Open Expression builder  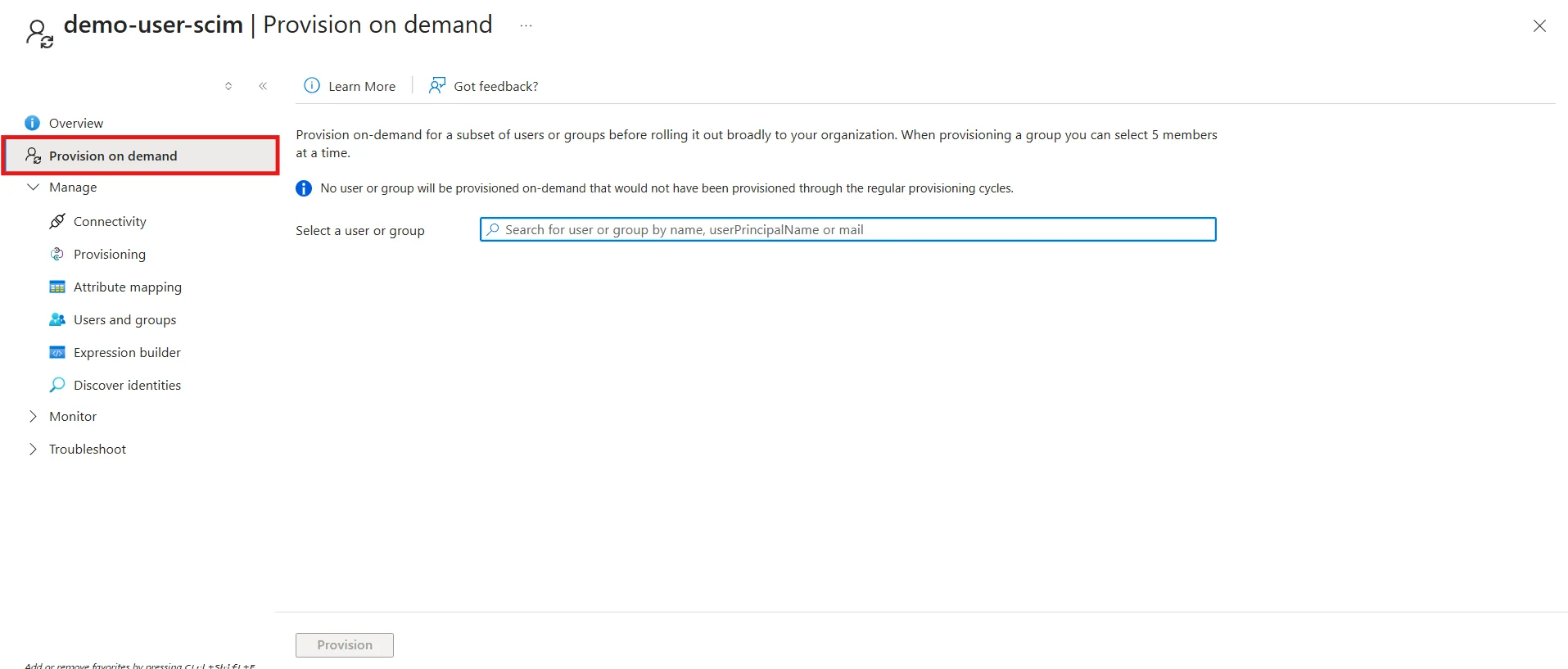pyautogui.click(x=127, y=352)
